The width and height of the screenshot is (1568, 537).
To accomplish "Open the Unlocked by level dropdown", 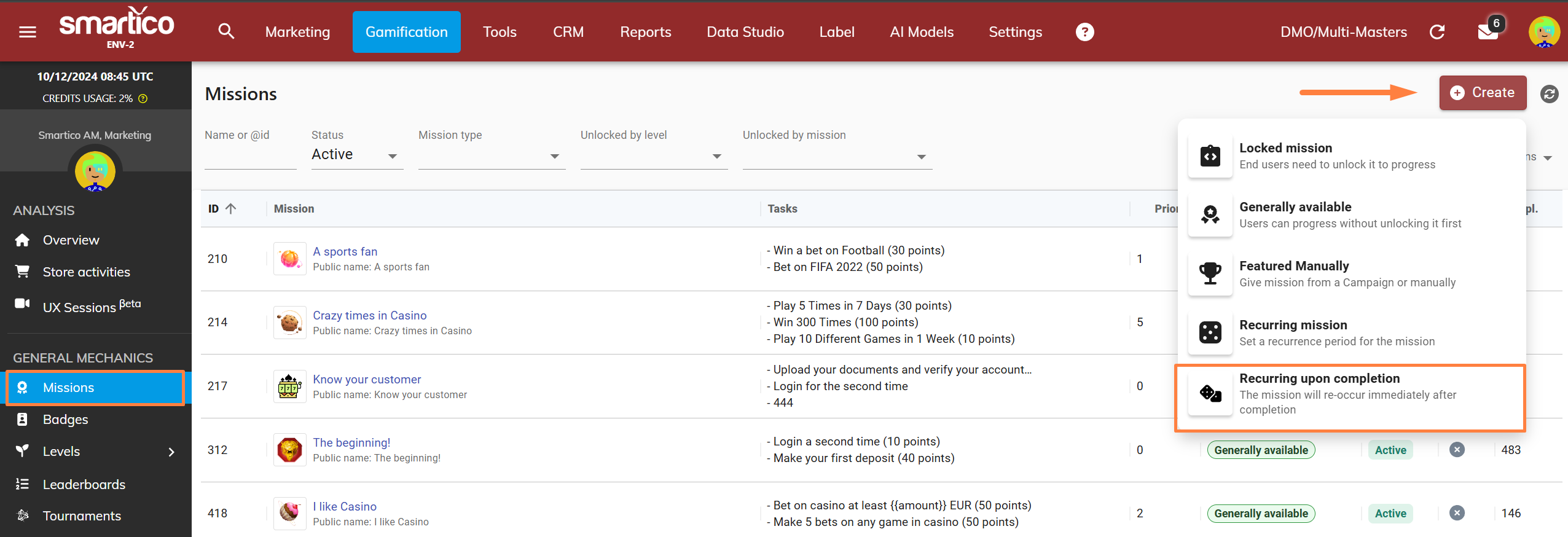I will coord(654,156).
